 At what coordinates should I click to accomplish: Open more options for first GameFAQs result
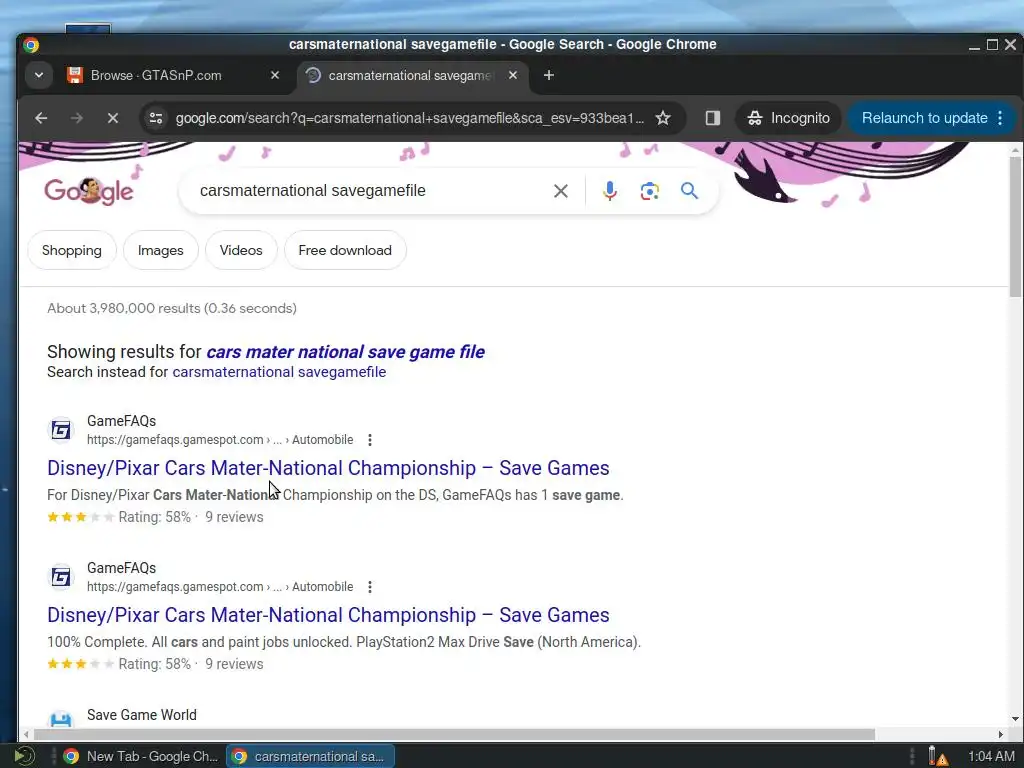pyautogui.click(x=370, y=440)
